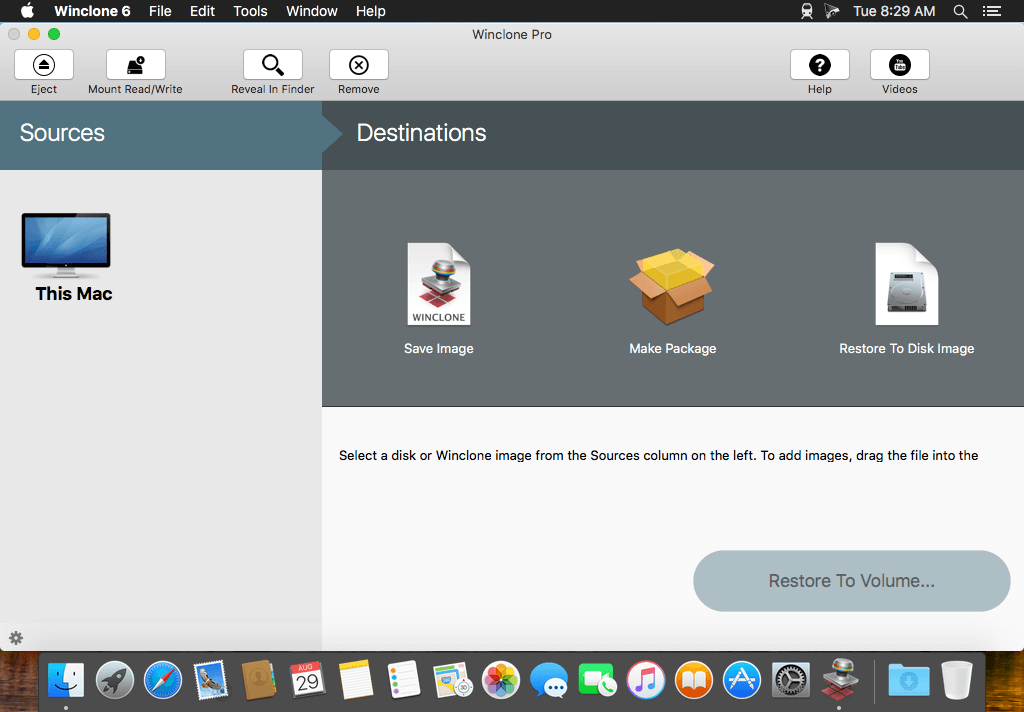The width and height of the screenshot is (1024, 712).
Task: Open the Tools menu
Action: (x=250, y=11)
